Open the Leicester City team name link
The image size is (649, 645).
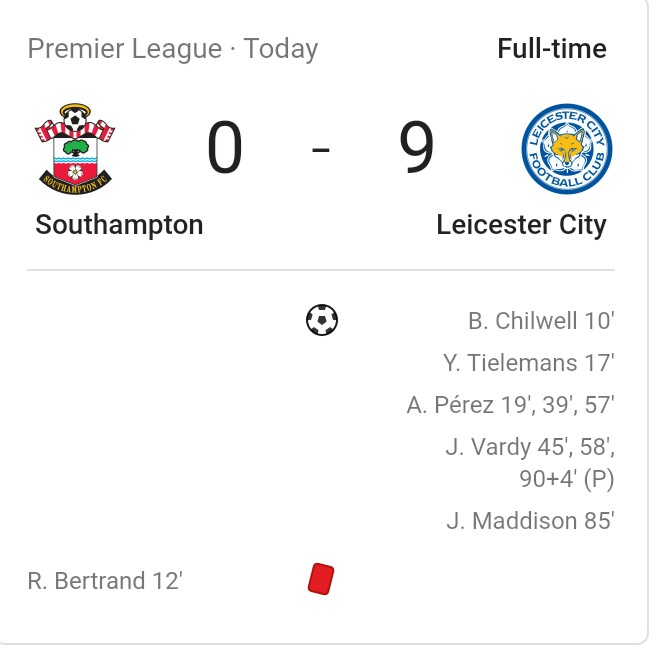pyautogui.click(x=521, y=224)
